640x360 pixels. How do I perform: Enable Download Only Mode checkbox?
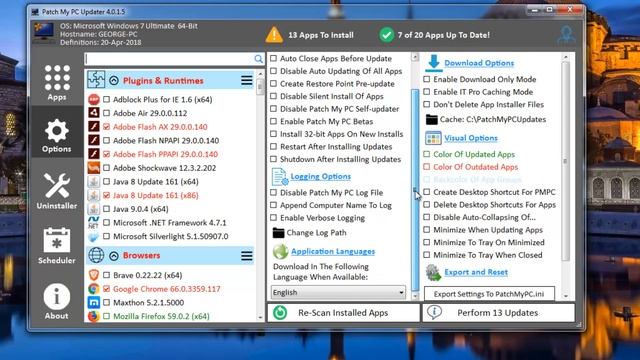coord(427,79)
